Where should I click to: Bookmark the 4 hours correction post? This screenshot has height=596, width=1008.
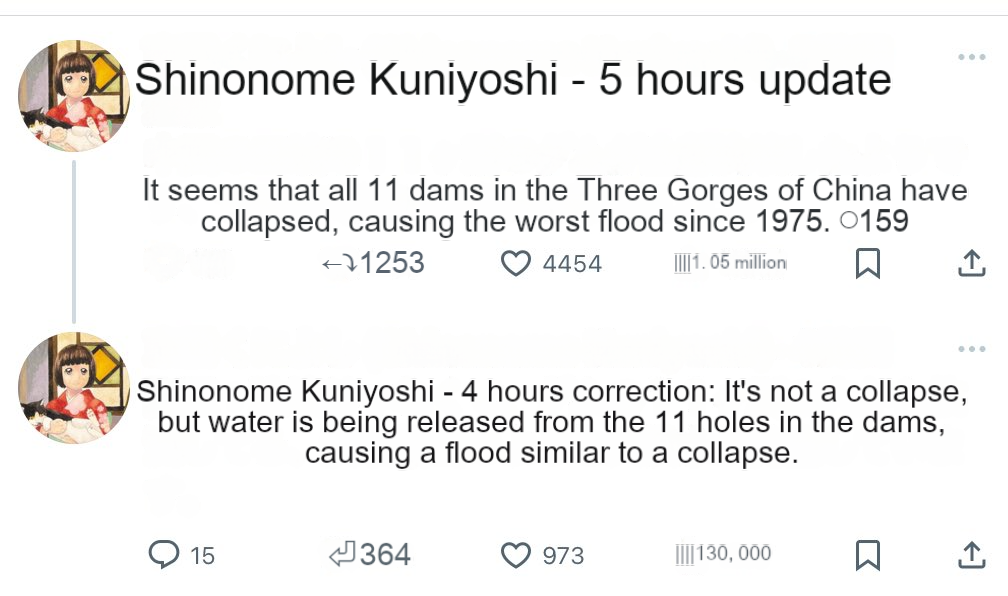click(x=868, y=555)
